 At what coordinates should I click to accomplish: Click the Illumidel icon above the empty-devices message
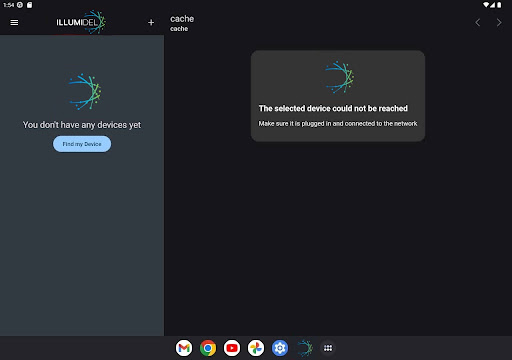pyautogui.click(x=85, y=92)
